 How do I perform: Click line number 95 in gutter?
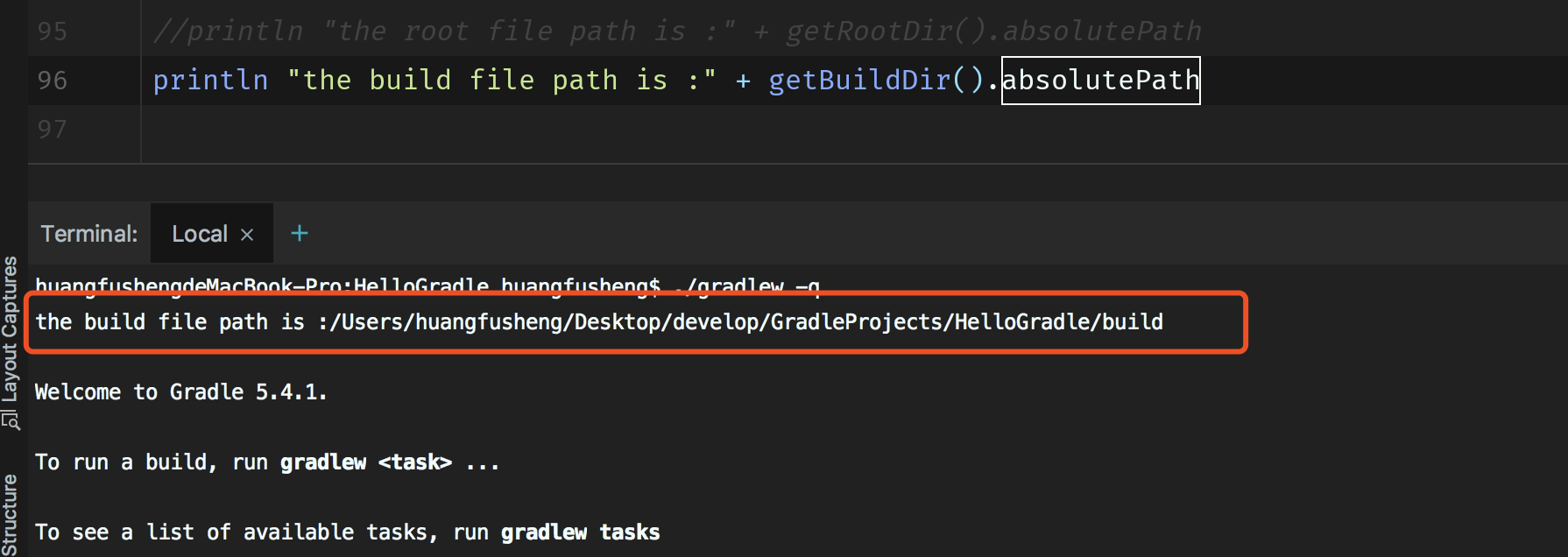click(53, 32)
